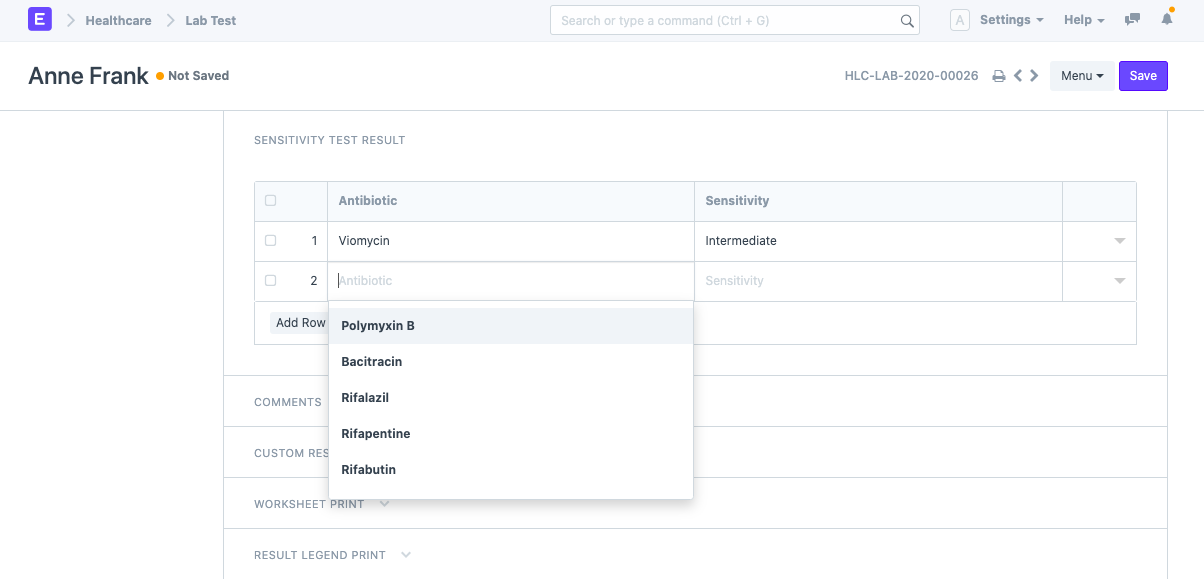This screenshot has width=1204, height=579.
Task: Click the Sensitivity field in row 2
Action: tap(877, 281)
